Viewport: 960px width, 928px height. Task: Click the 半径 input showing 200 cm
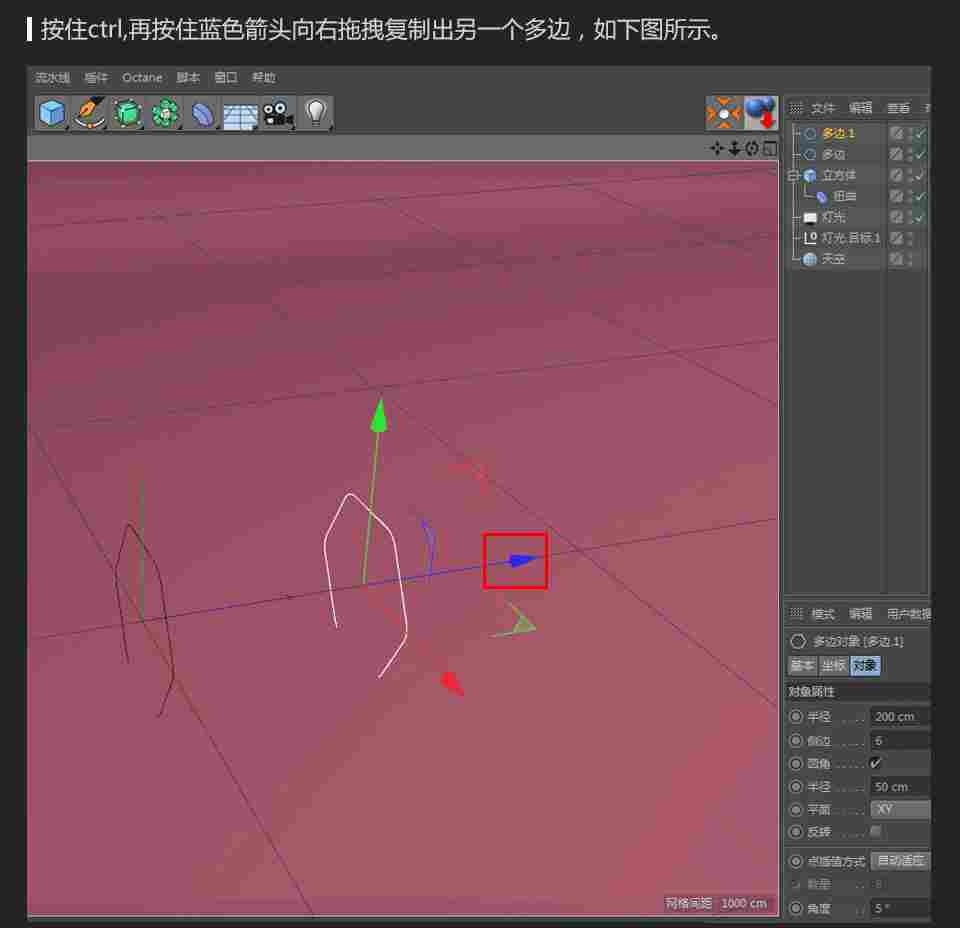coord(900,716)
